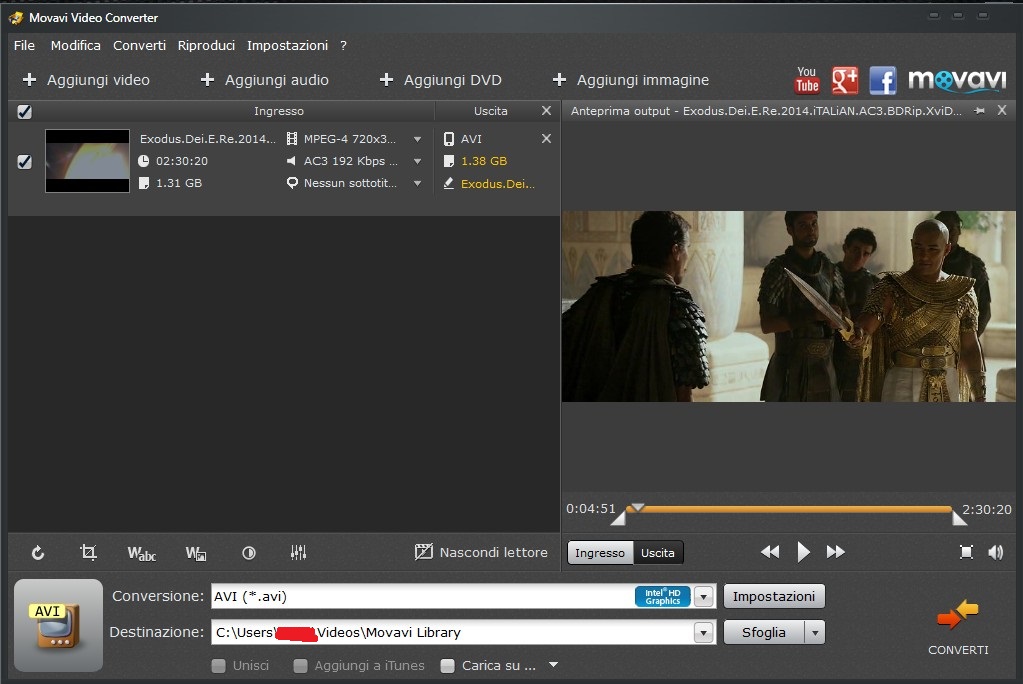Click the fullscreen preview icon
The height and width of the screenshot is (684, 1023).
(966, 552)
